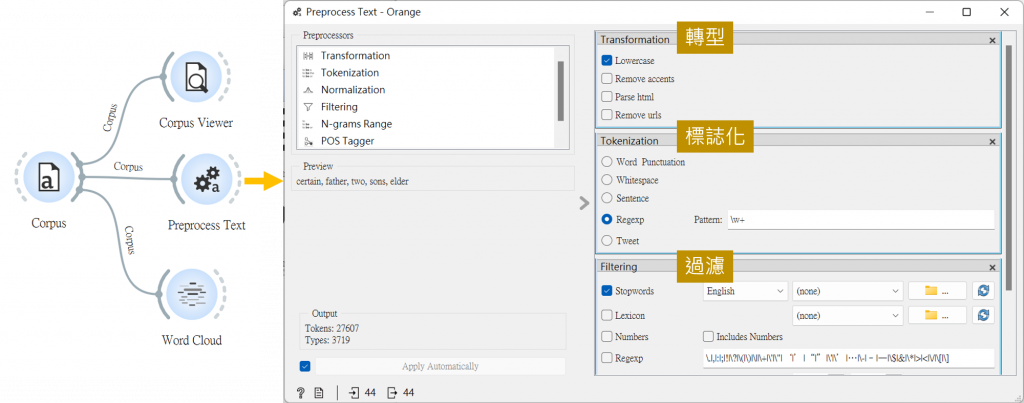Select Regexp tokenization radio button
This screenshot has width=1024, height=403.
point(607,220)
